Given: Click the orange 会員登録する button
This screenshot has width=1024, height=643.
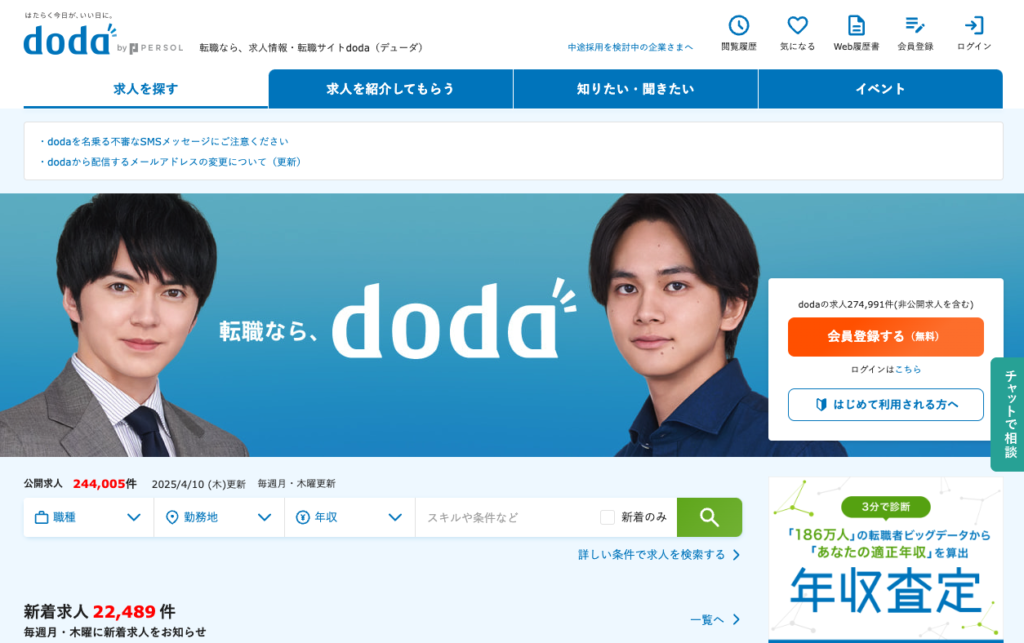Looking at the screenshot, I should click(x=886, y=337).
